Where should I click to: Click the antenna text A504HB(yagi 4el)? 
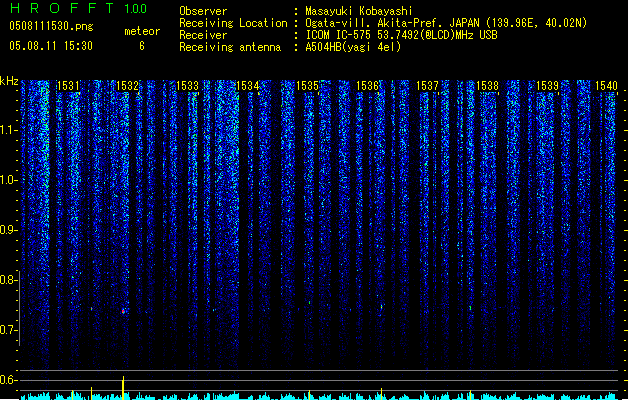tap(353, 47)
